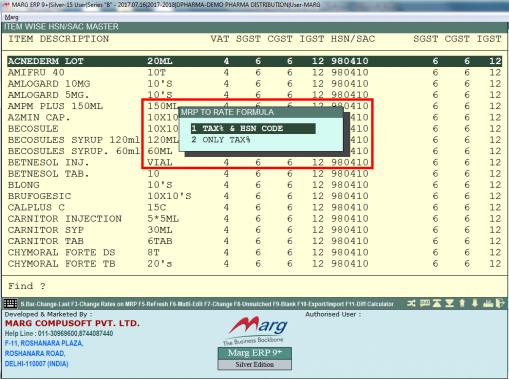
Task: Select the ACNEDERM LOT row
Action: (254, 61)
